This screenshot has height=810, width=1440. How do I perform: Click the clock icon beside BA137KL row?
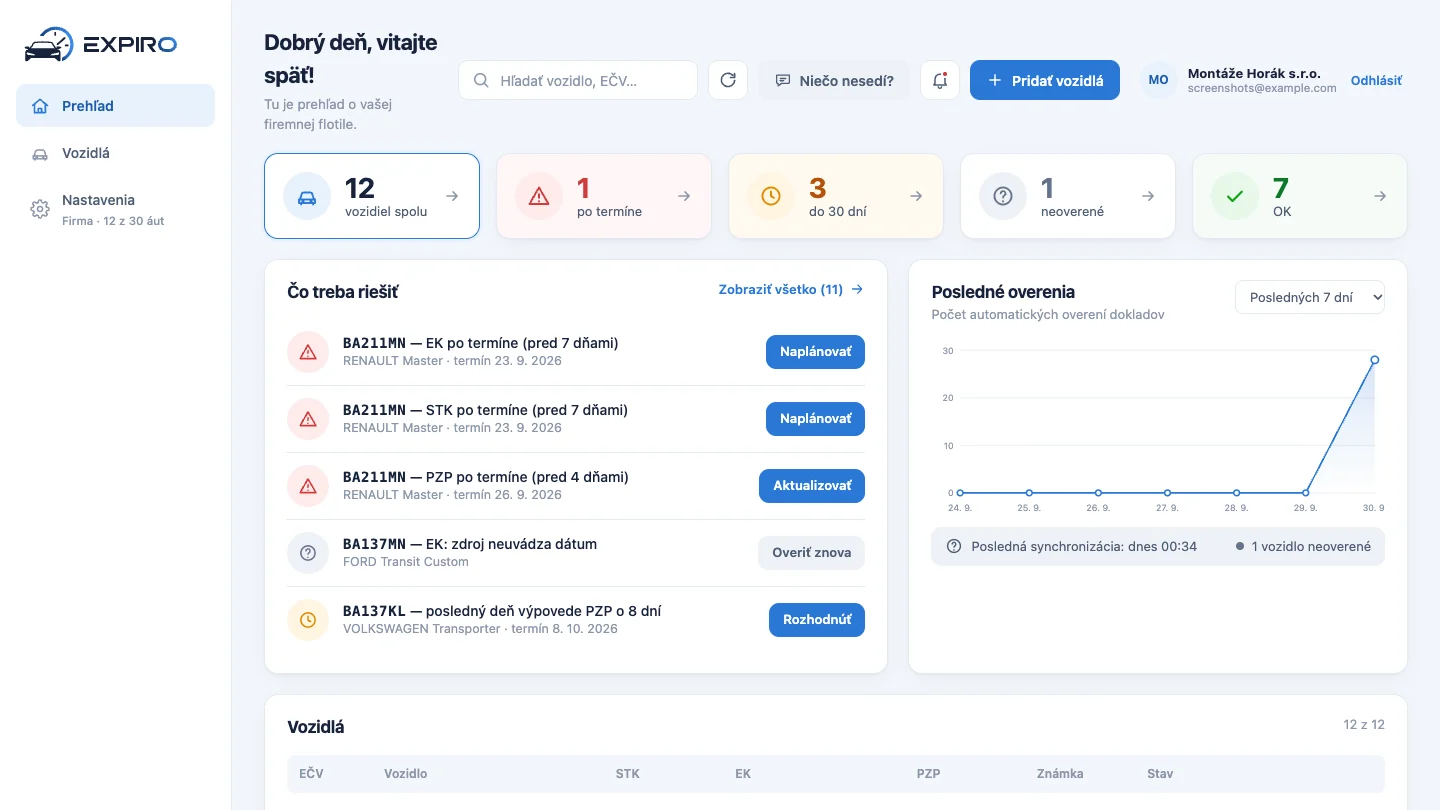(308, 620)
